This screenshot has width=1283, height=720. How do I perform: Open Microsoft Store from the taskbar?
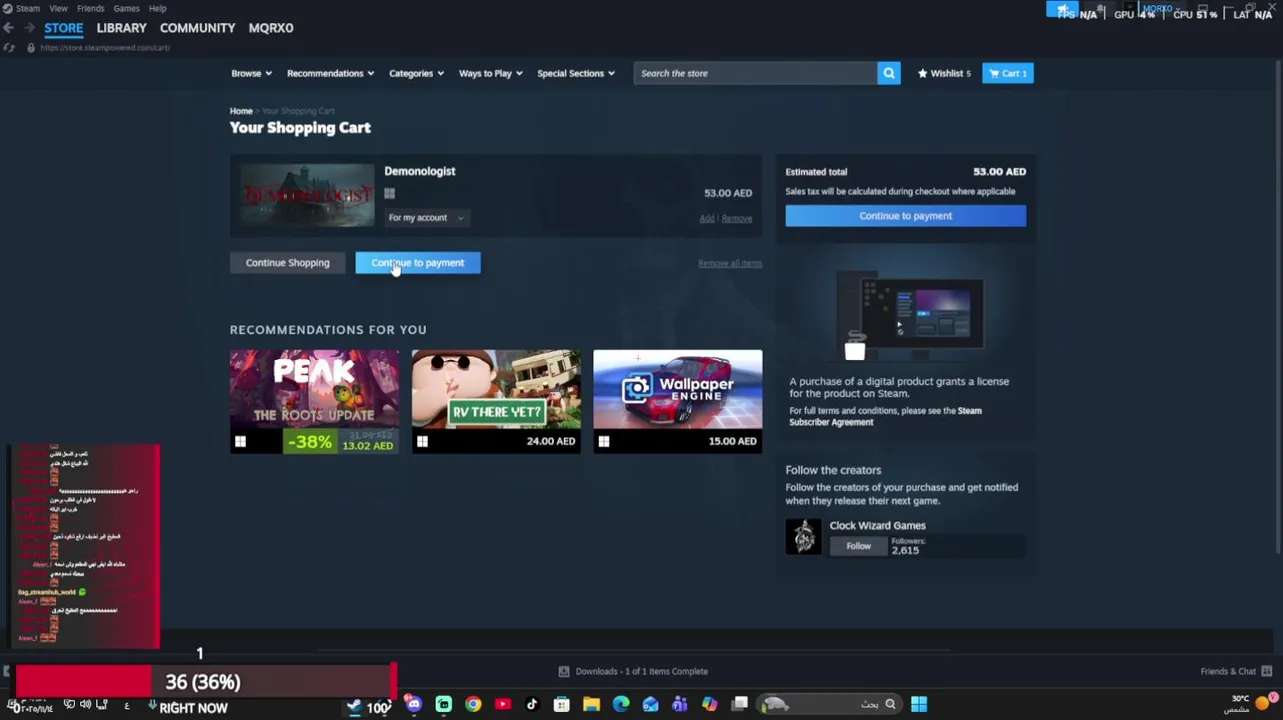[562, 705]
